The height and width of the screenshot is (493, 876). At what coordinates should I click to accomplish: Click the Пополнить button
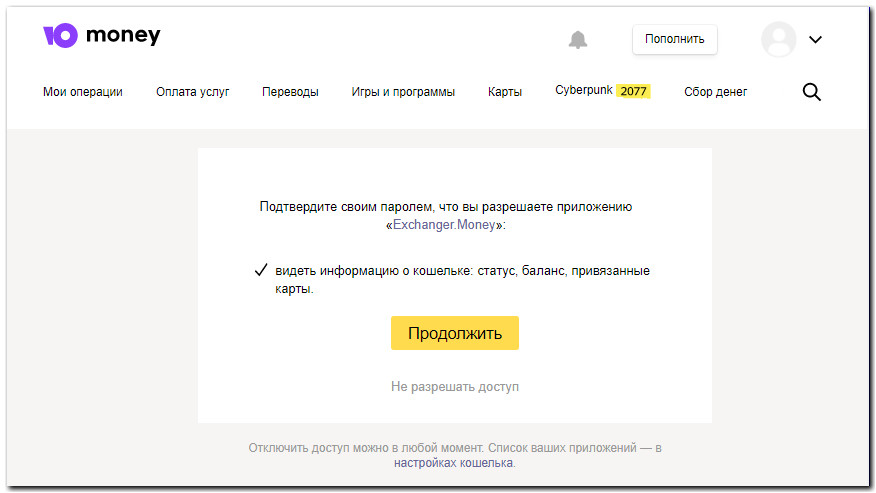(x=674, y=39)
